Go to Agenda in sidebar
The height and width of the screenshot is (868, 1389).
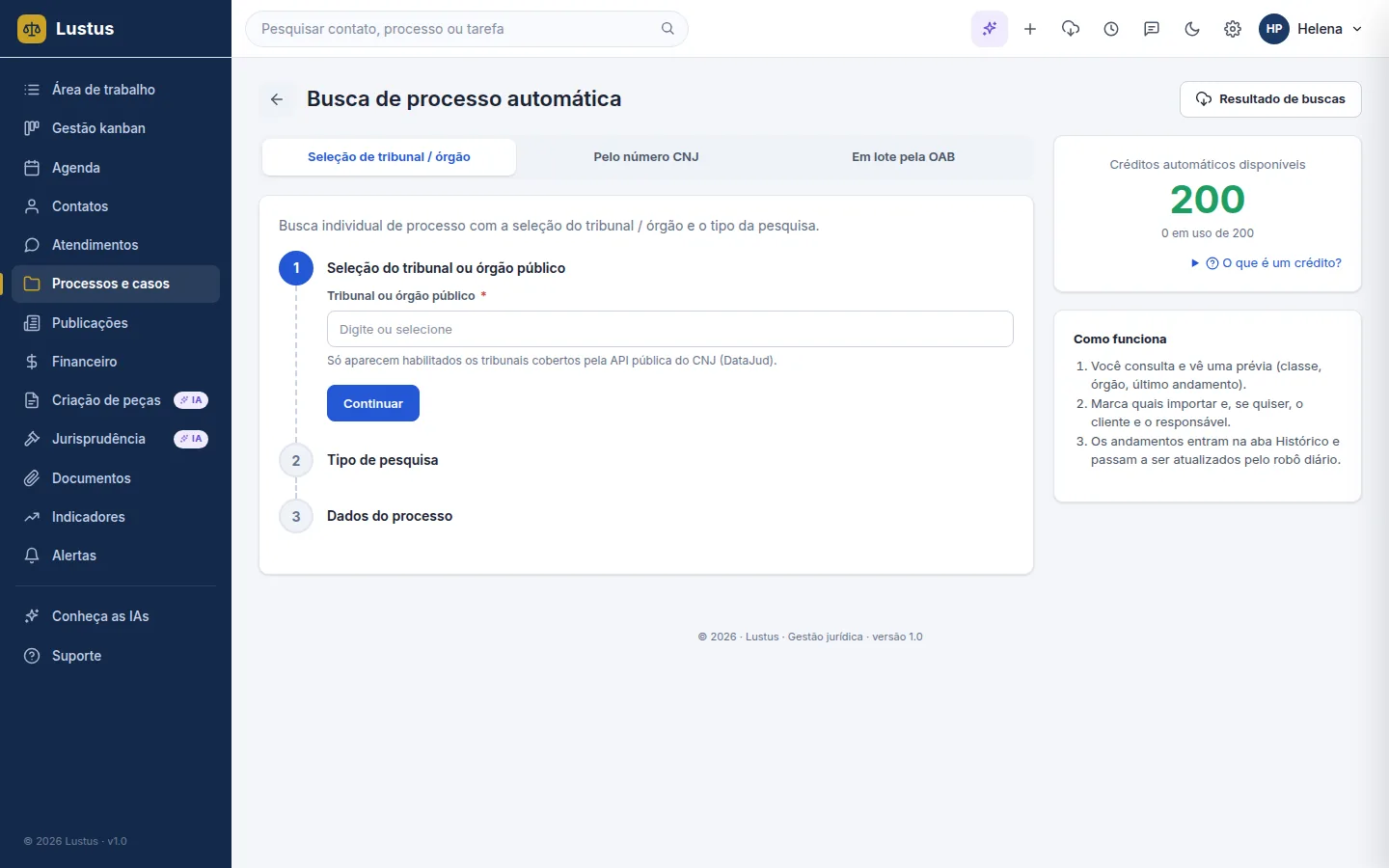pos(116,168)
